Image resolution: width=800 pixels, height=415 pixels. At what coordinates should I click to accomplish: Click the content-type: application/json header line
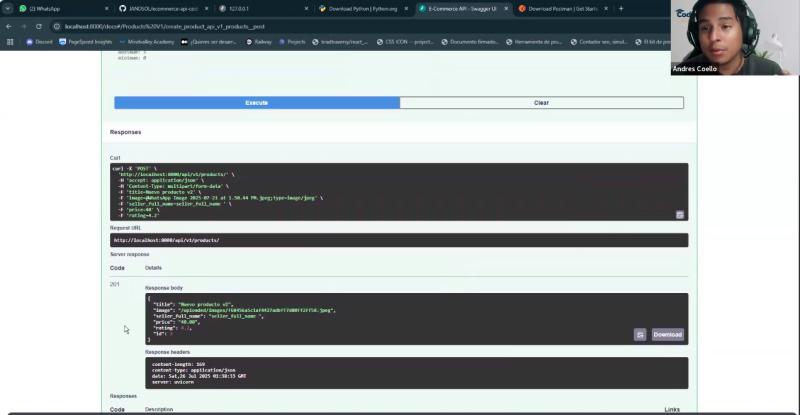193,370
